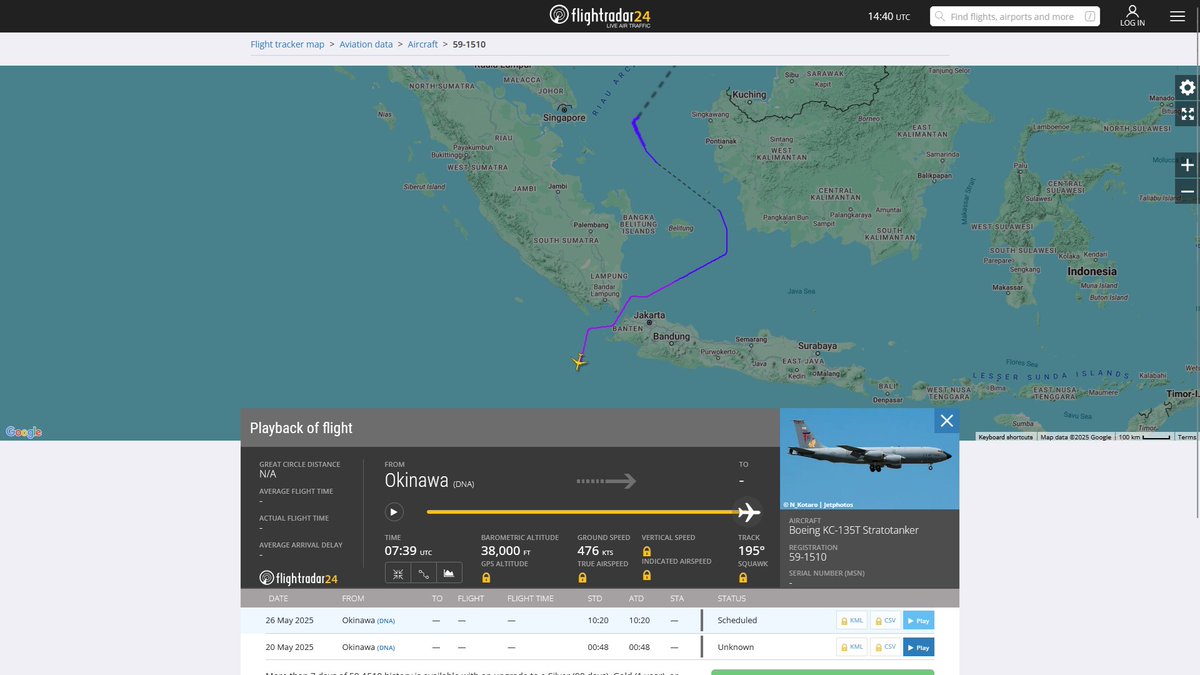The width and height of the screenshot is (1200, 675).
Task: Open Aircraft breadcrumb link
Action: [x=423, y=45]
